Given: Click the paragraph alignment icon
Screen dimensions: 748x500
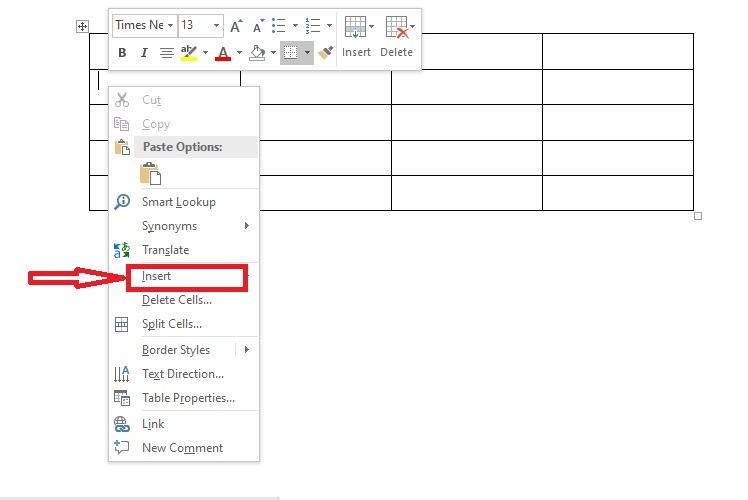Looking at the screenshot, I should pos(166,52).
